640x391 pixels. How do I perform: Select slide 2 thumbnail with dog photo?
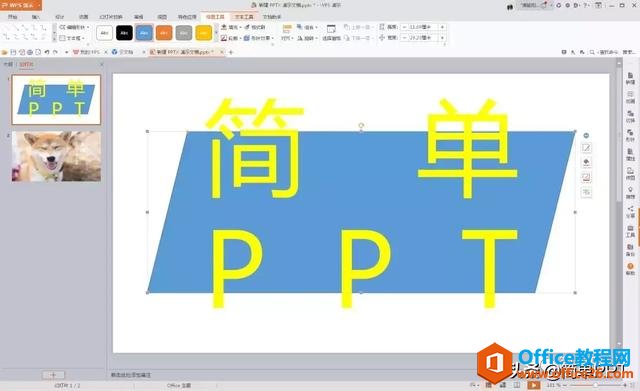tap(56, 156)
